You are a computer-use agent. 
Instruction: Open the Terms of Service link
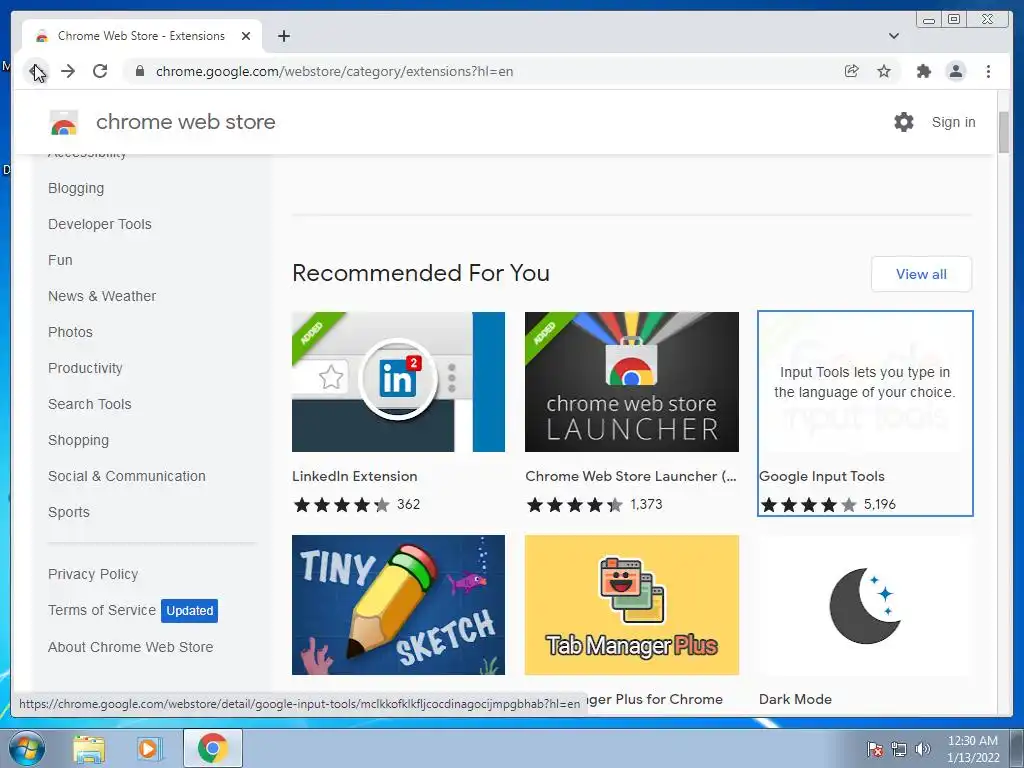[x=102, y=610]
